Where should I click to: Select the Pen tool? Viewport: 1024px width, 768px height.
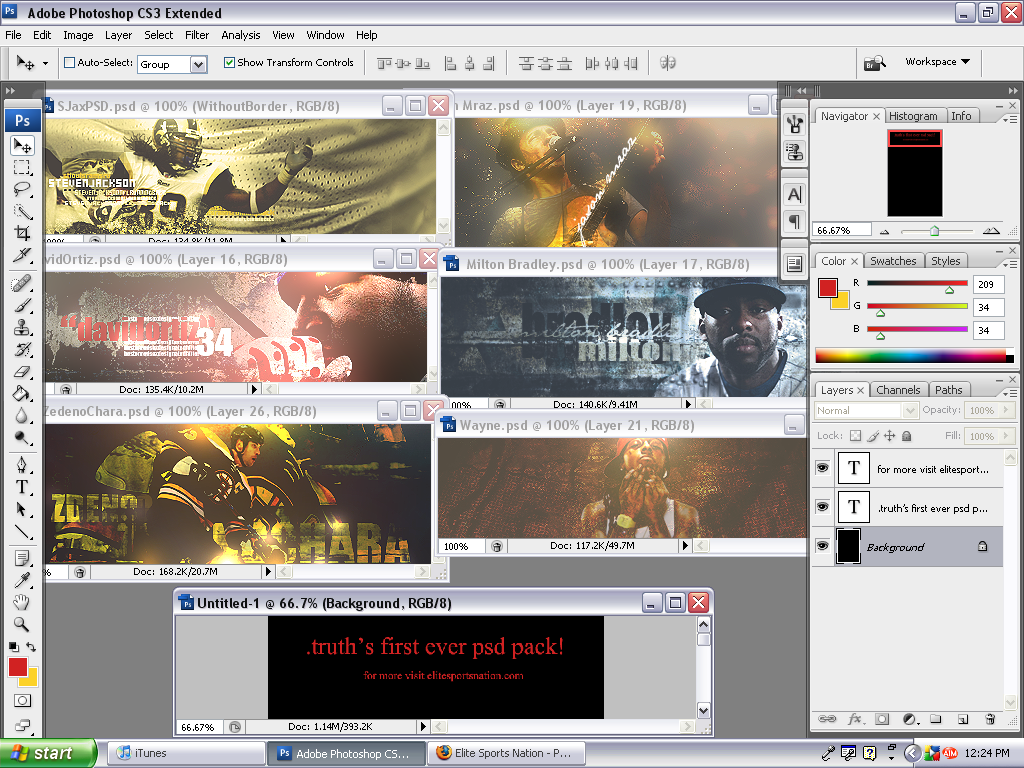[x=22, y=465]
